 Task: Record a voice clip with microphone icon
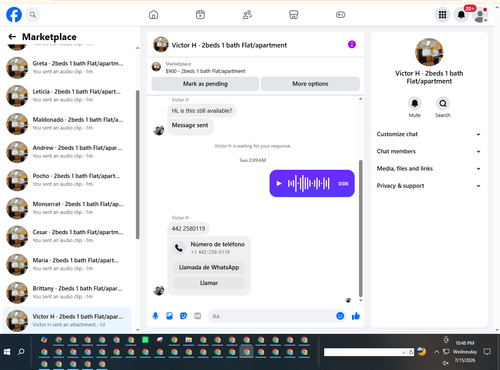[x=155, y=316]
